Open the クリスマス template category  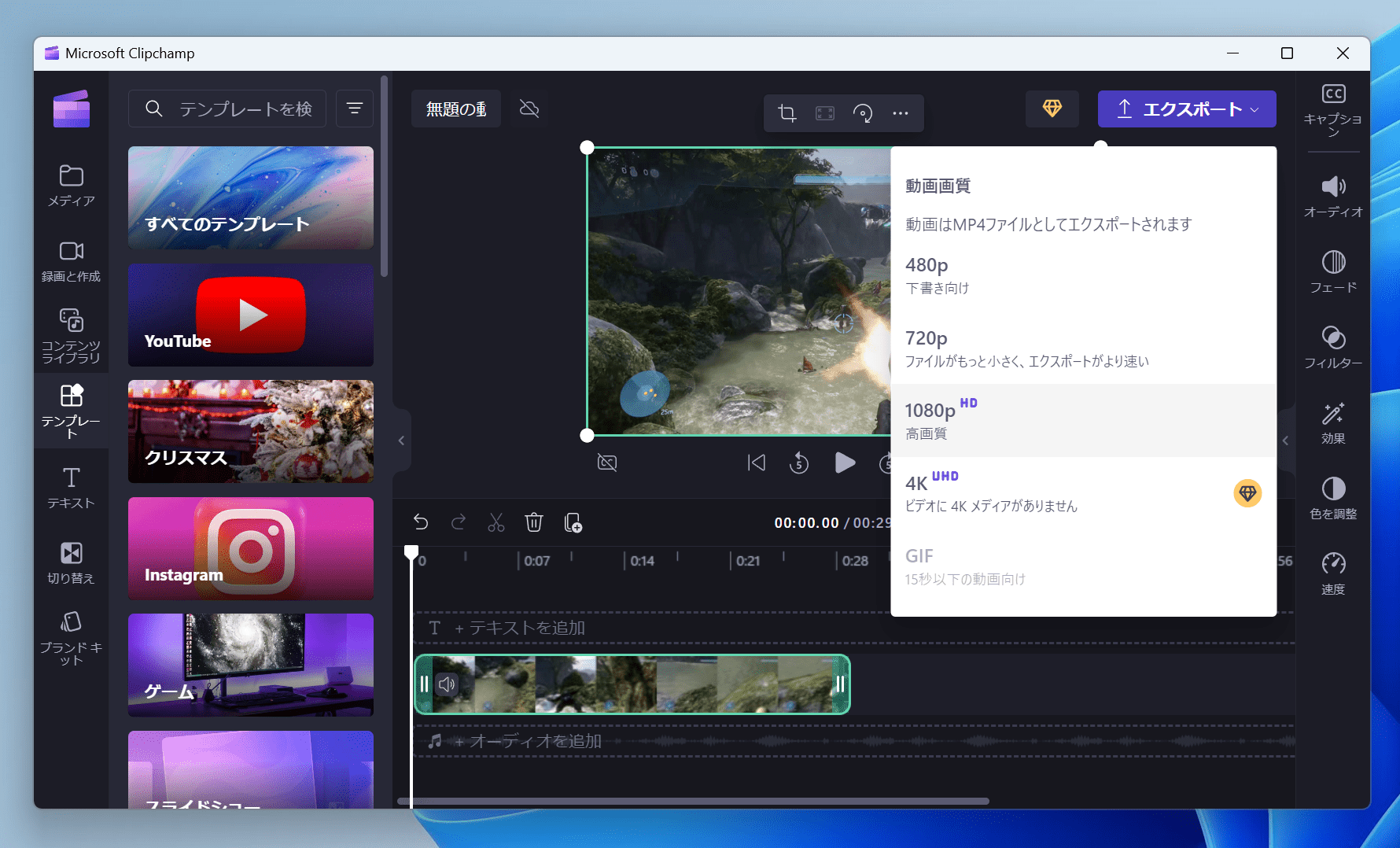tap(251, 431)
